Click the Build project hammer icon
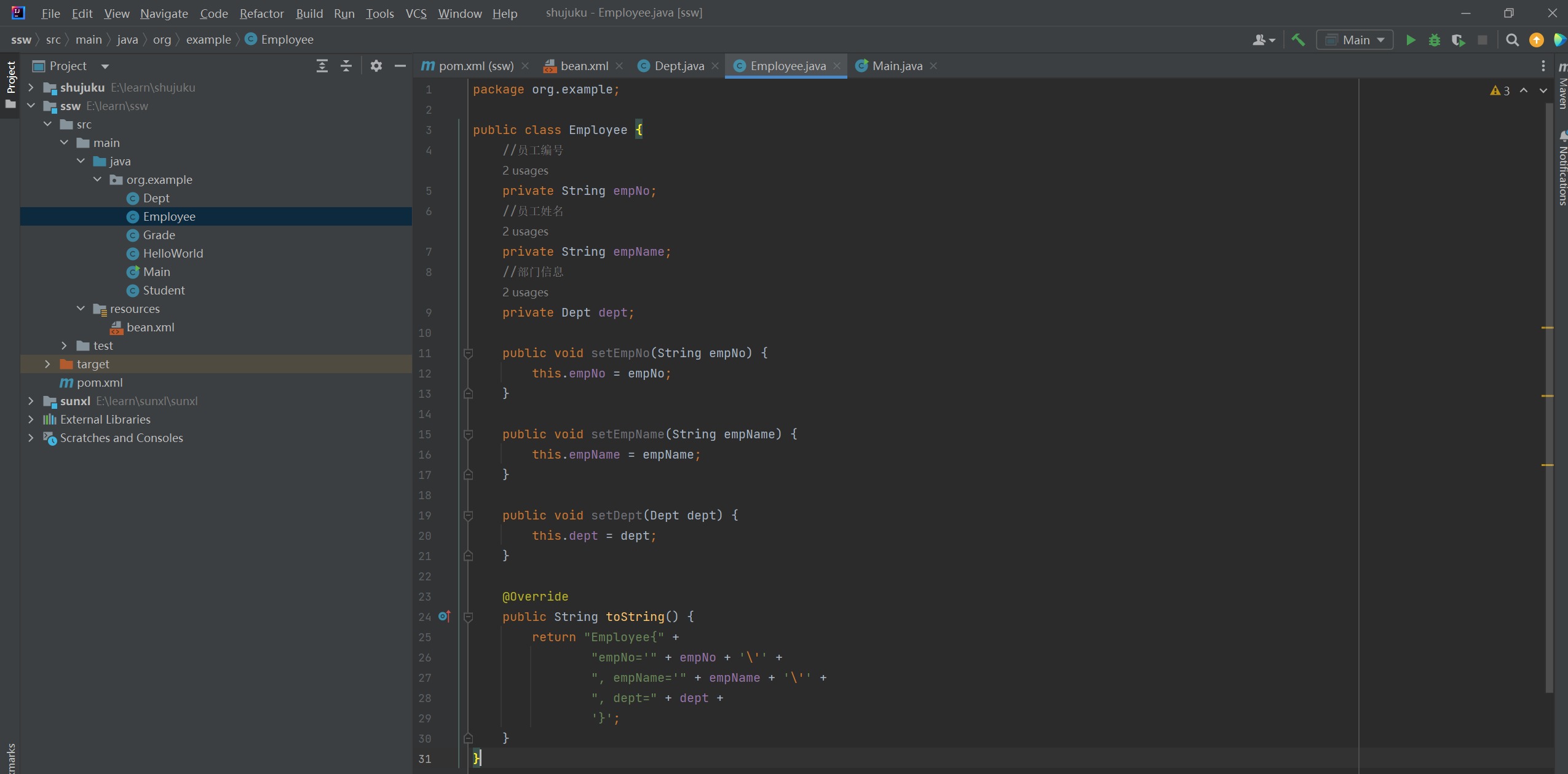 click(1298, 40)
